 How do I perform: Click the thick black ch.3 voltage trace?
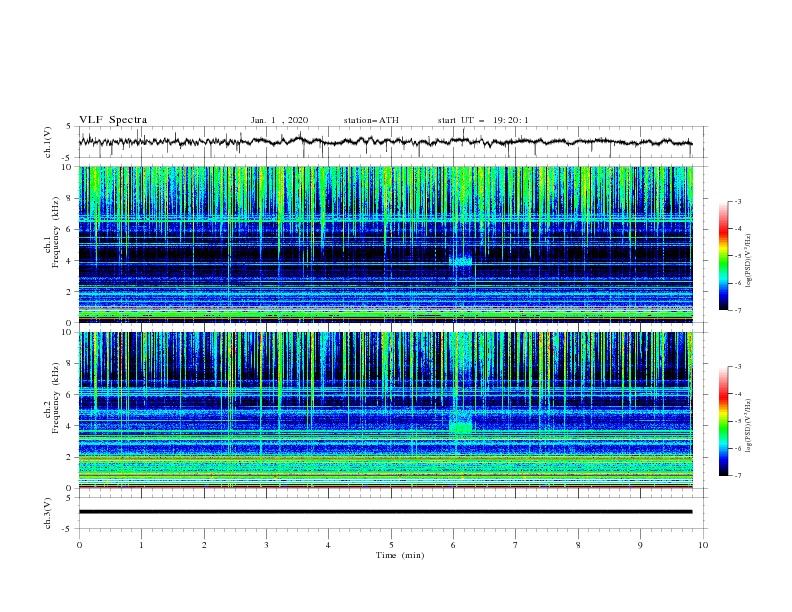[x=385, y=512]
